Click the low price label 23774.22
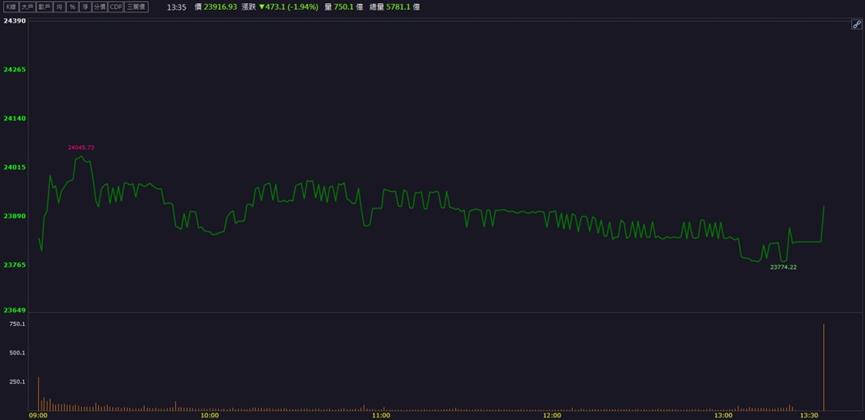 coord(783,267)
